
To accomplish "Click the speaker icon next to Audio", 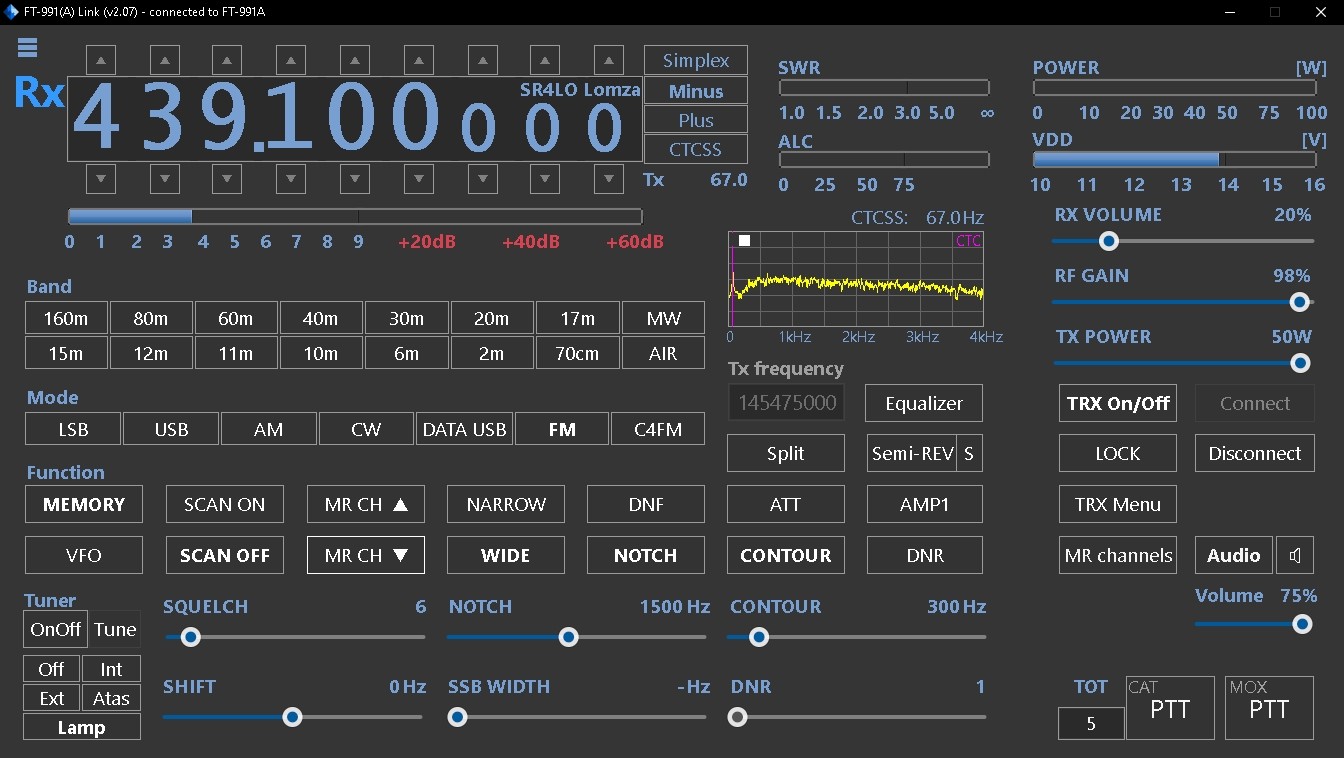I will pos(1295,555).
